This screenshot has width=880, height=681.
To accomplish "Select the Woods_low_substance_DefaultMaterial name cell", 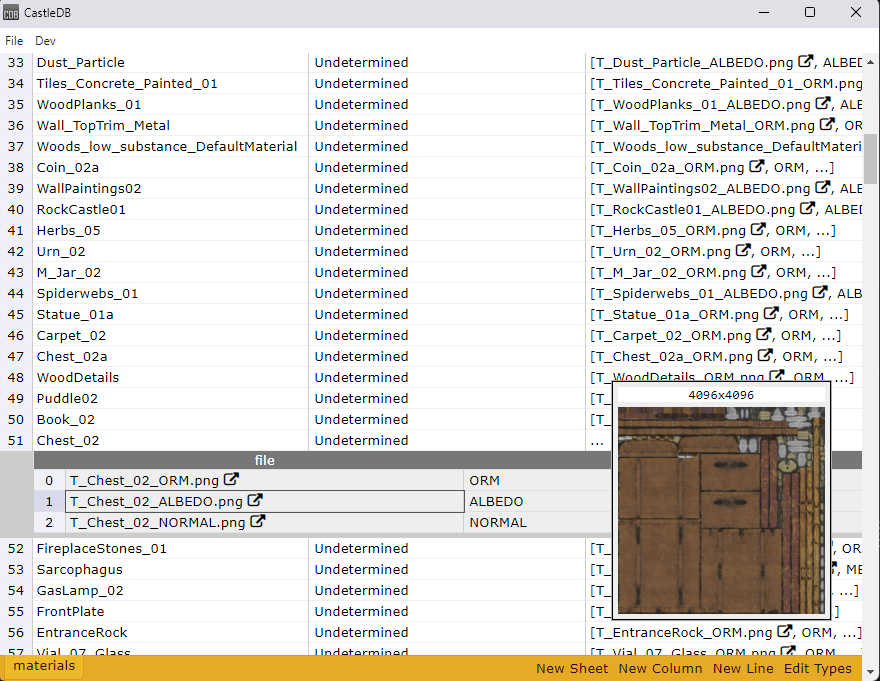I will pyautogui.click(x=171, y=147).
